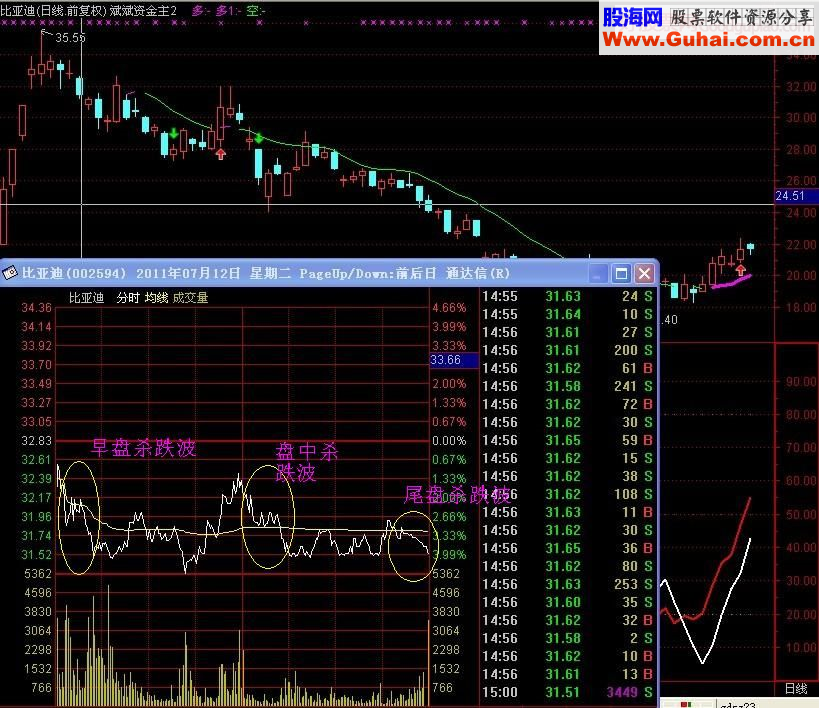The image size is (819, 708).
Task: Select the tick row with volume 241 S
Action: pyautogui.click(x=567, y=386)
